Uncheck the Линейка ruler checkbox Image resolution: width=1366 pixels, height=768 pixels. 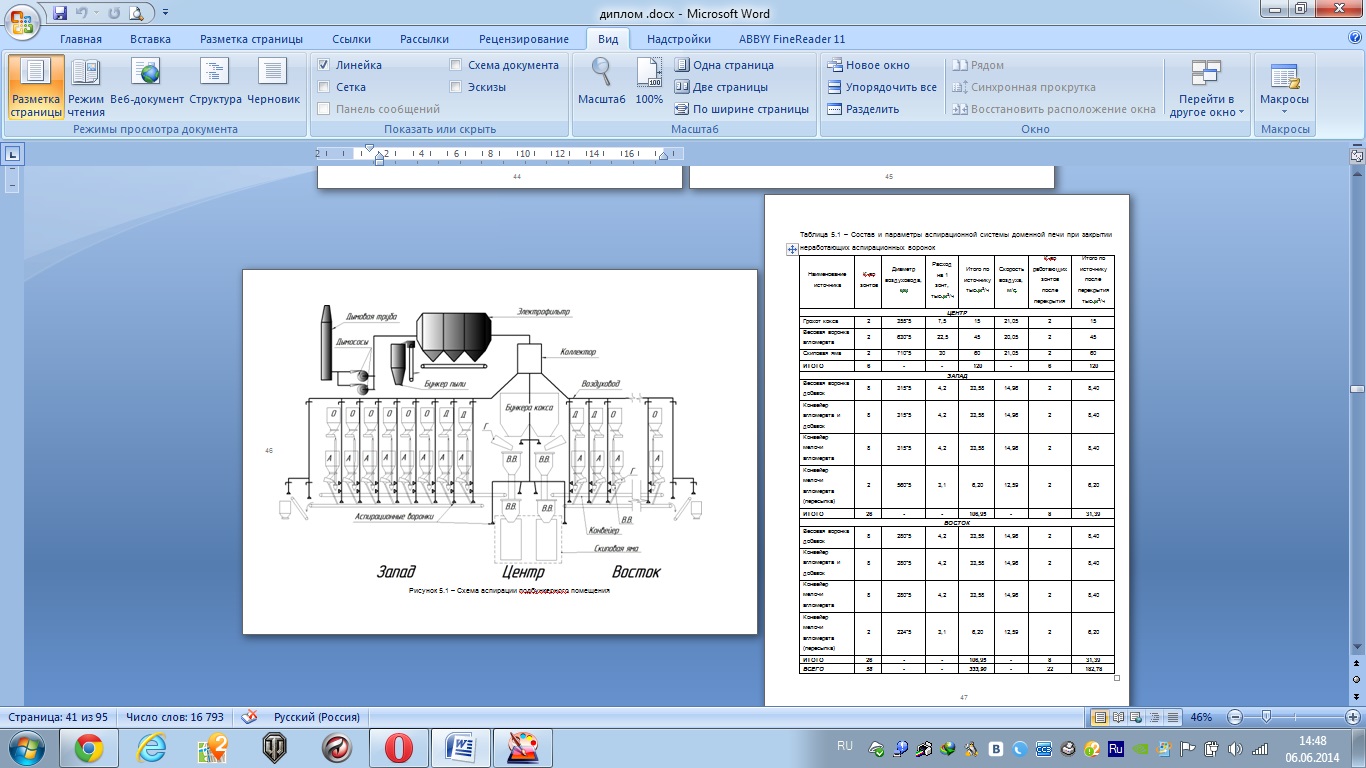(324, 65)
